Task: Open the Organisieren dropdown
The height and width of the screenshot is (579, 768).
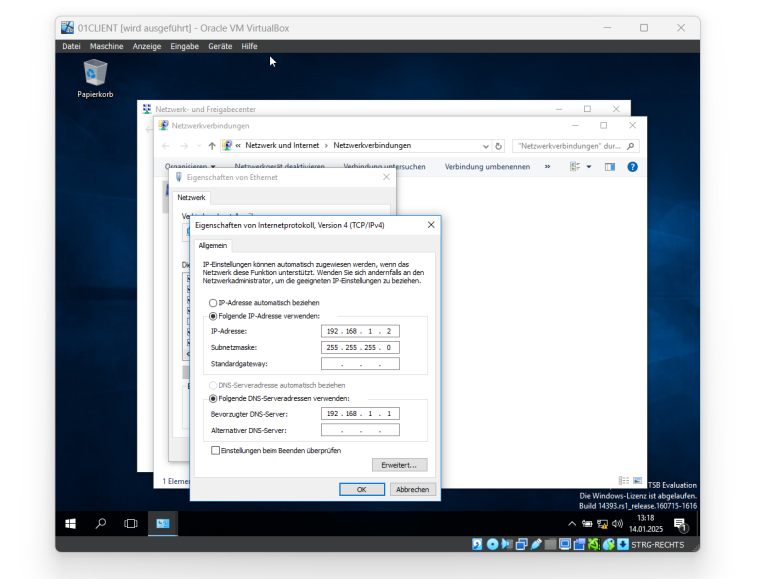Action: tap(190, 167)
